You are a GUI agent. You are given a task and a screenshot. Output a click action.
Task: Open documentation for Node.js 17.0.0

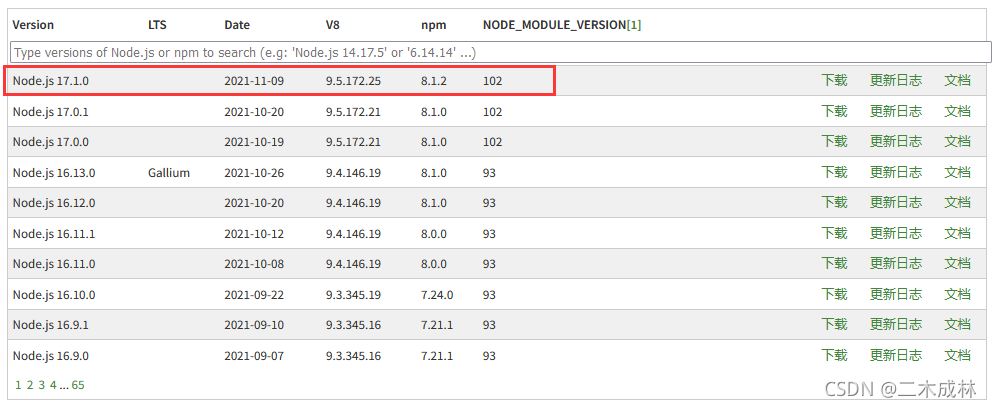(957, 142)
